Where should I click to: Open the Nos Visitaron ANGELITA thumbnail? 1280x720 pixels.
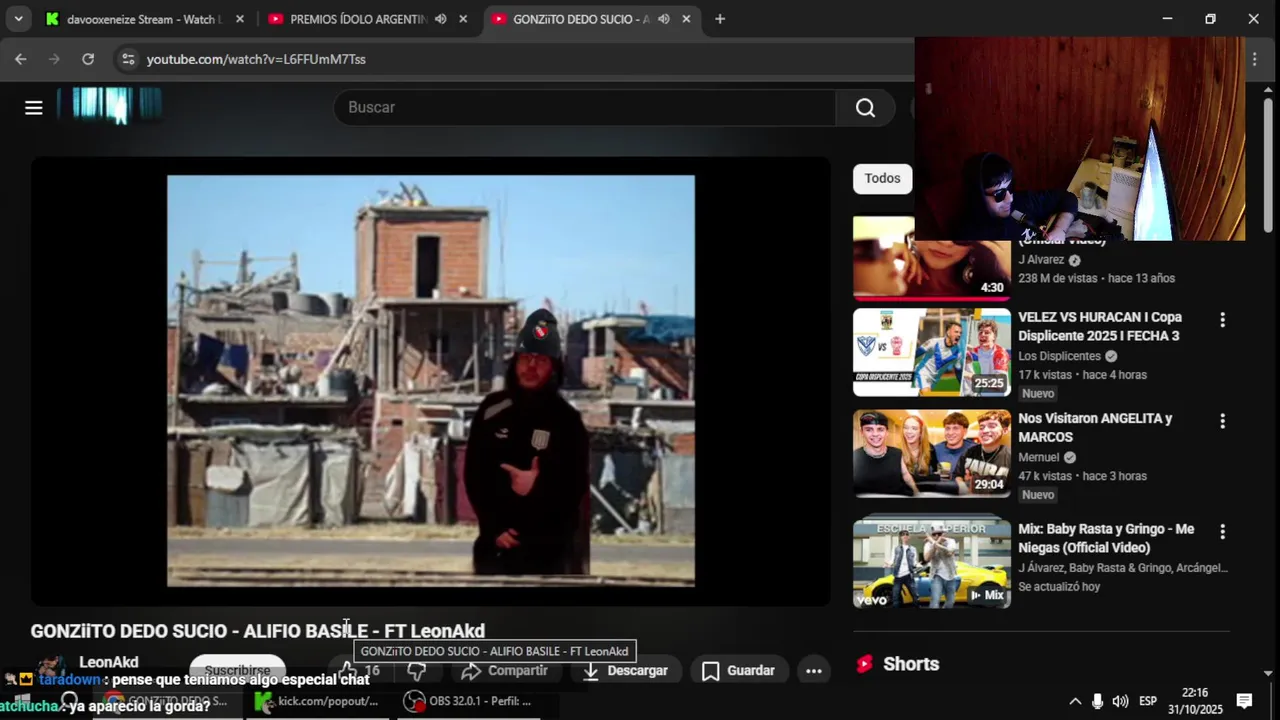(931, 454)
